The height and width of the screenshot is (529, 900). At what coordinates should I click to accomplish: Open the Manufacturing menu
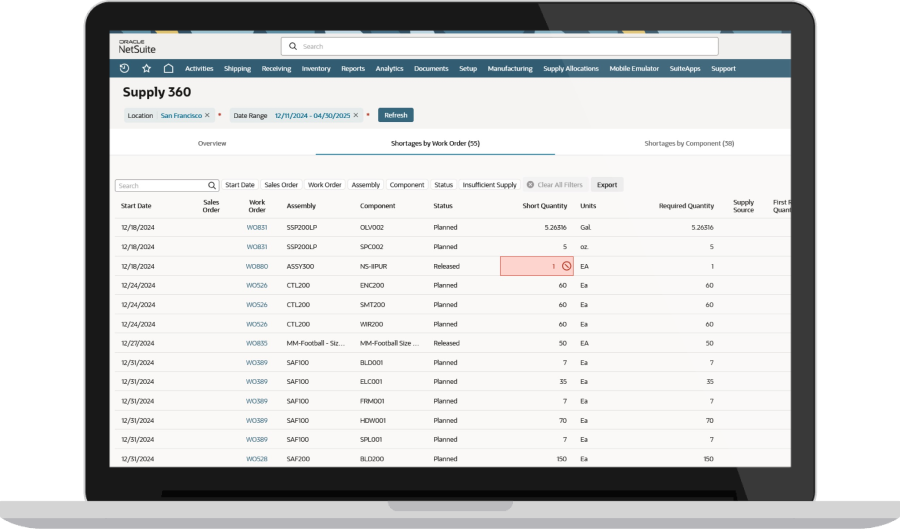tap(509, 69)
